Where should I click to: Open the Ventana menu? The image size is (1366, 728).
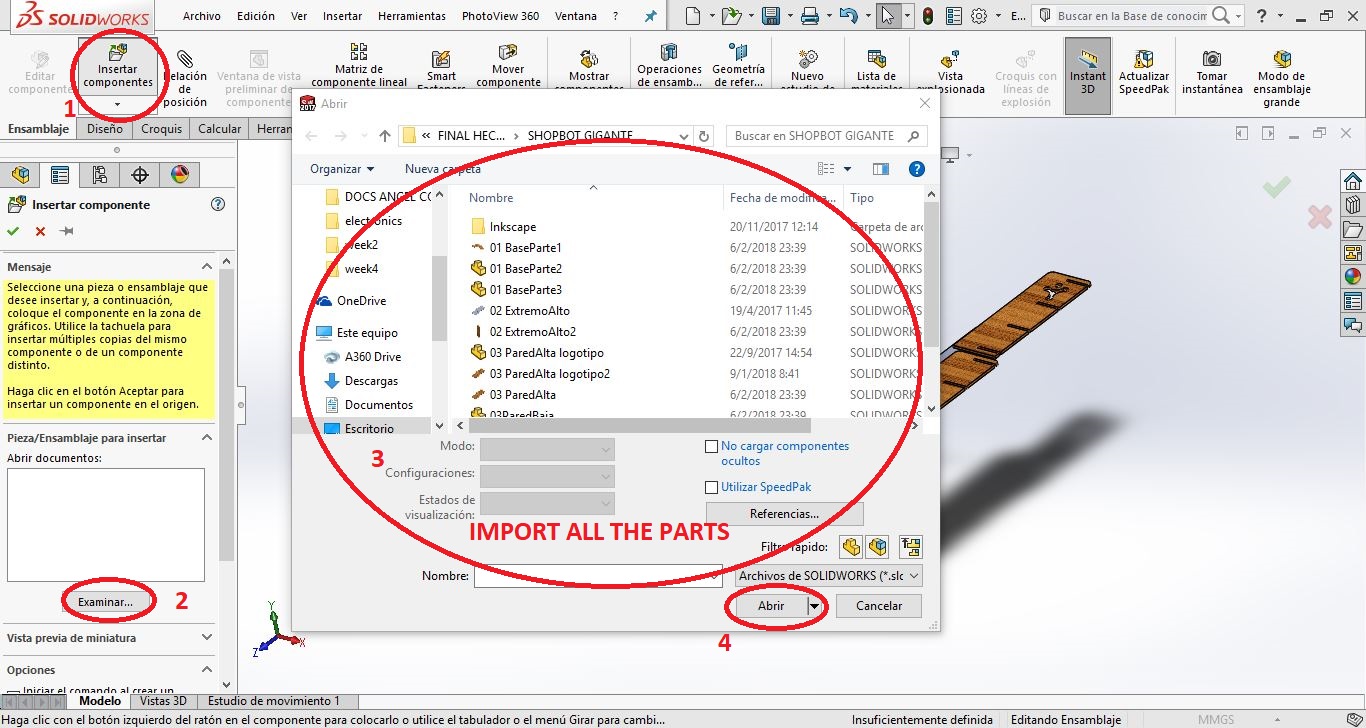click(x=576, y=16)
